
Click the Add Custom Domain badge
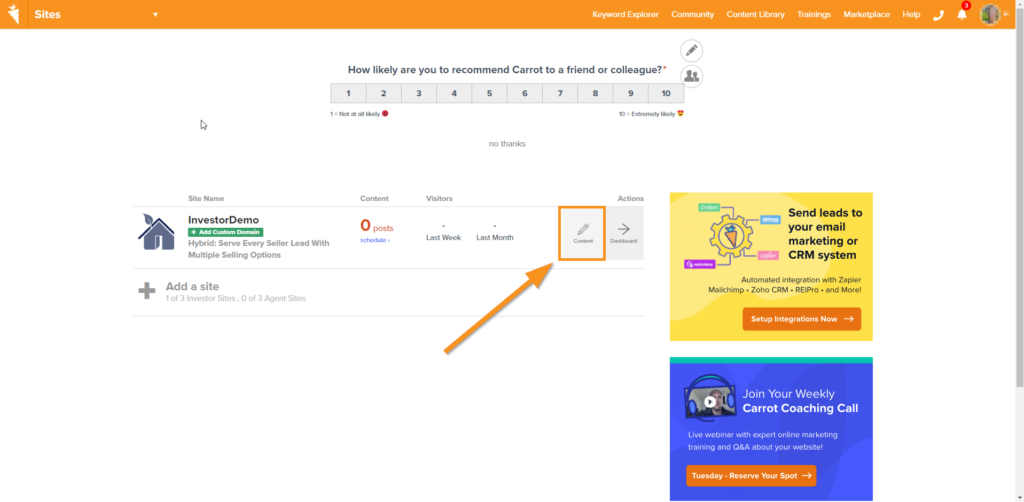point(225,232)
